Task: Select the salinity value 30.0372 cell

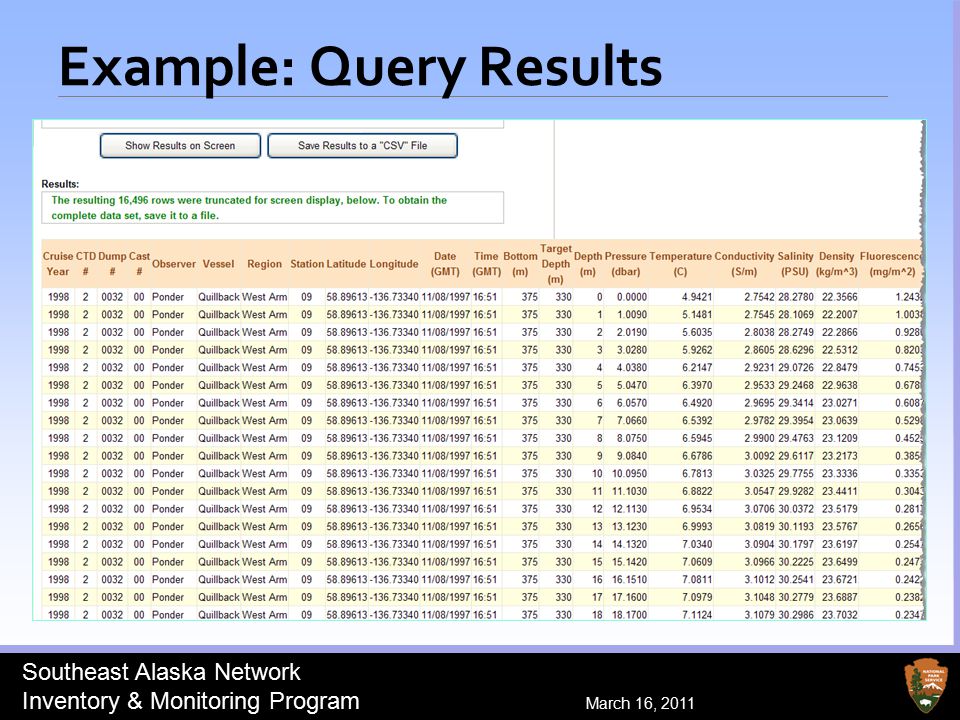Action: pyautogui.click(x=795, y=509)
